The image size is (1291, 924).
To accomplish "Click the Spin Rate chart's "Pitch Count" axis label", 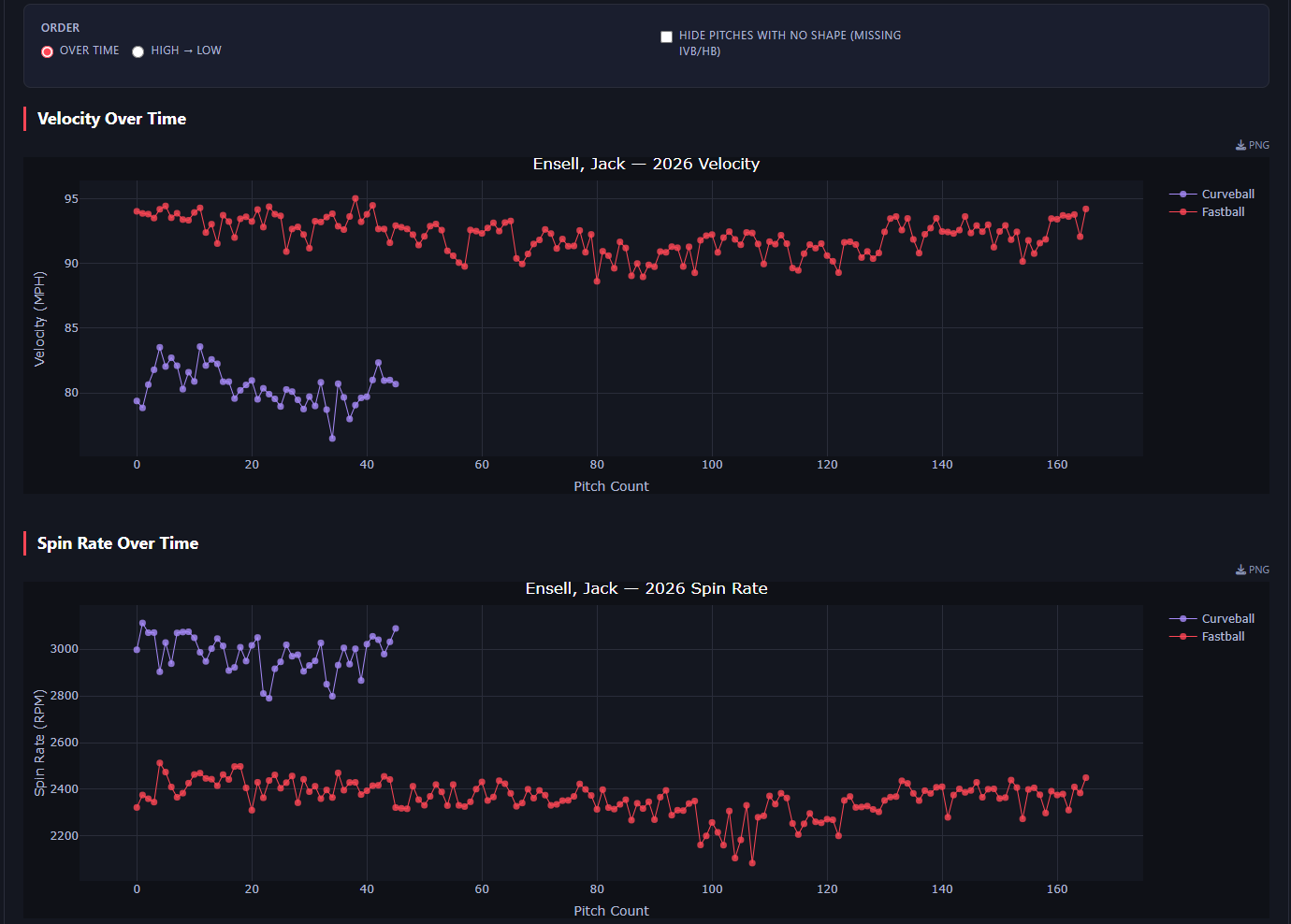I will pyautogui.click(x=611, y=911).
